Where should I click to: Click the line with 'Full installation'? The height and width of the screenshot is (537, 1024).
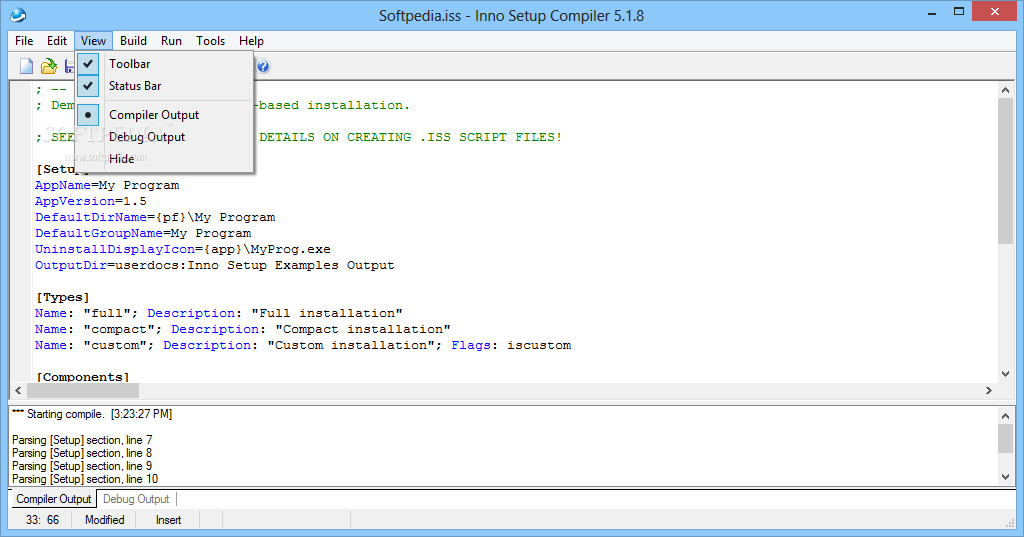pos(219,314)
